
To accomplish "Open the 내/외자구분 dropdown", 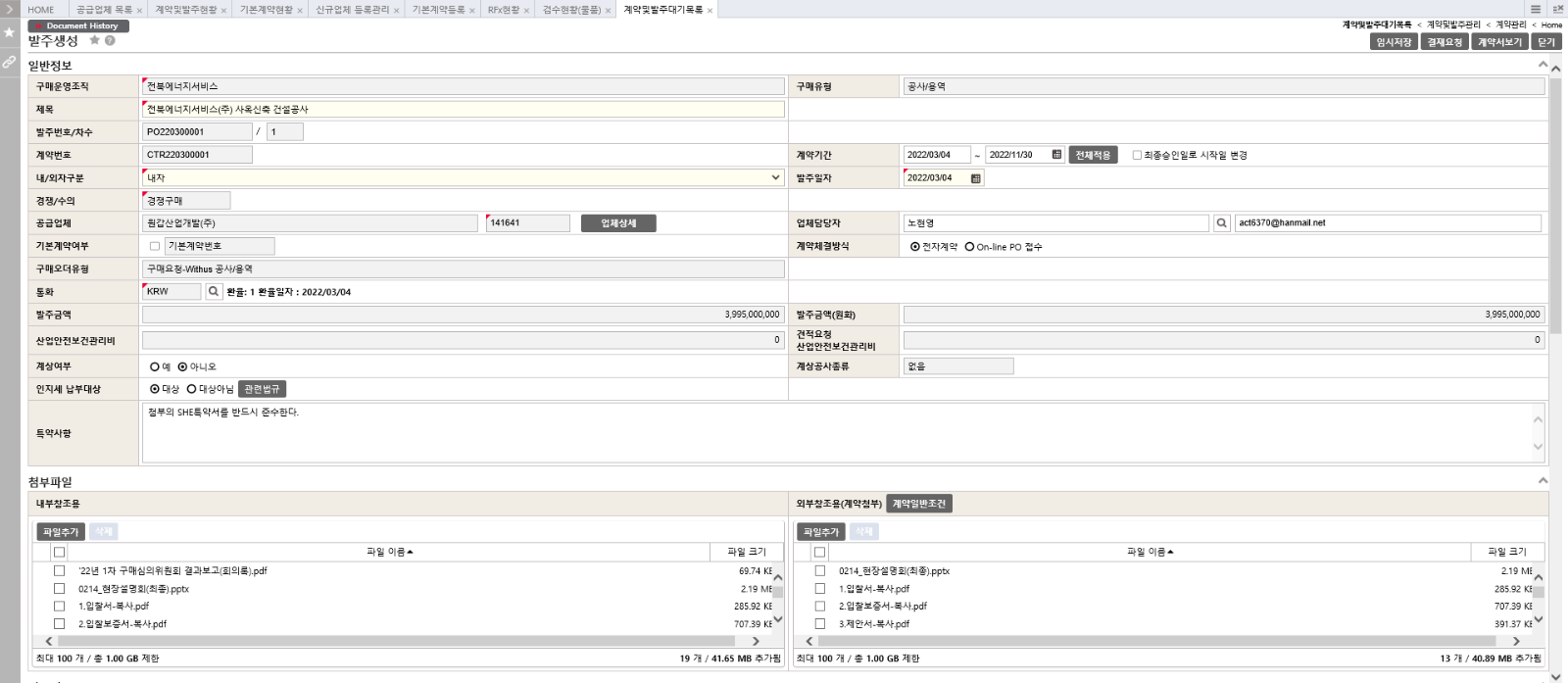I will [x=775, y=178].
